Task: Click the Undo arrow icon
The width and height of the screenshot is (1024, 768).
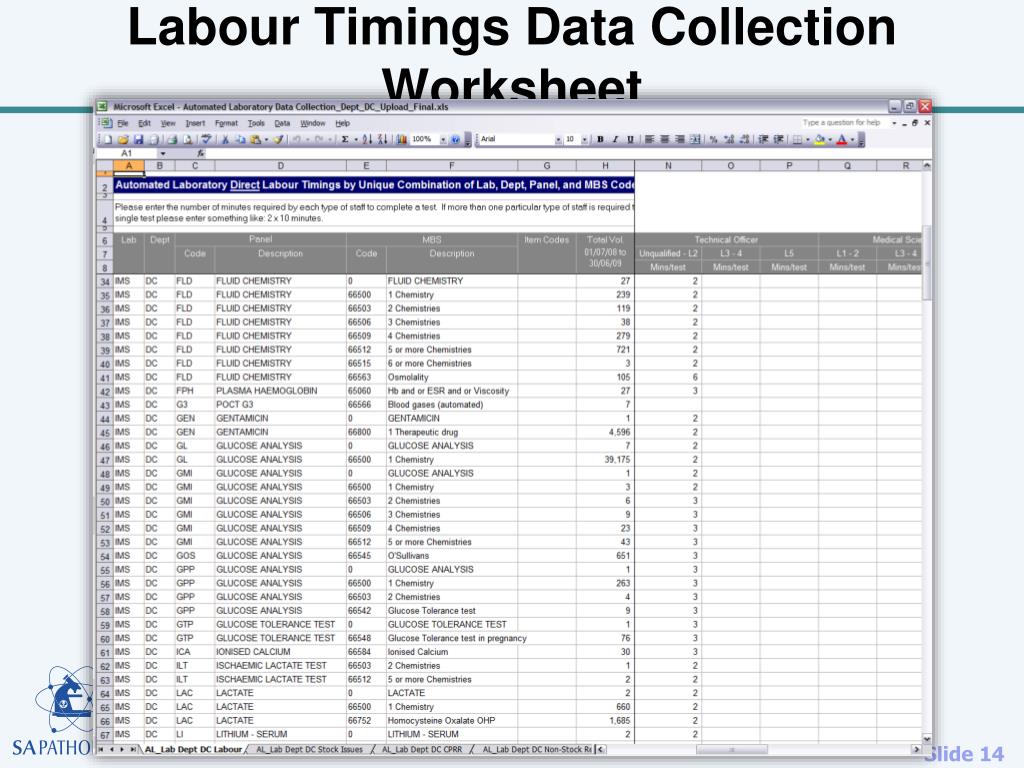Action: (x=297, y=140)
